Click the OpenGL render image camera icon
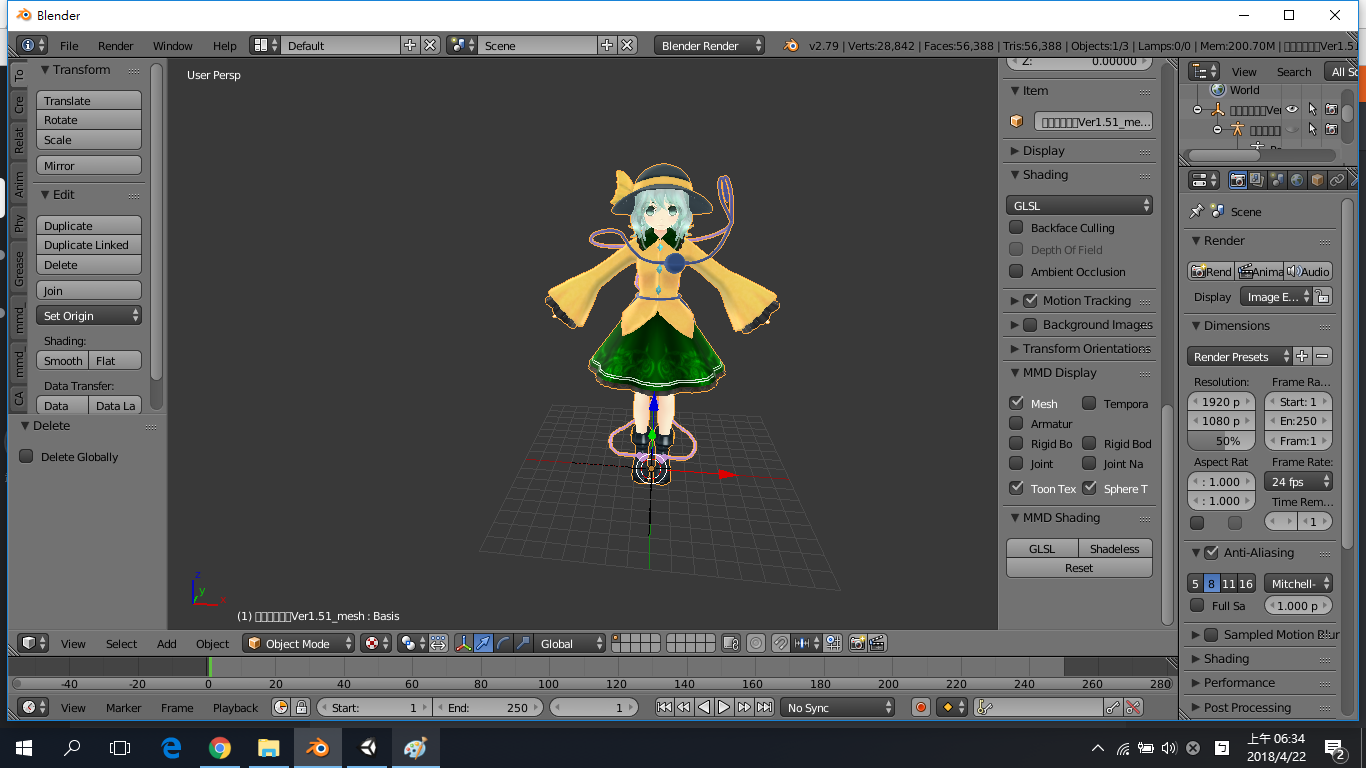Image resolution: width=1366 pixels, height=768 pixels. pos(857,643)
